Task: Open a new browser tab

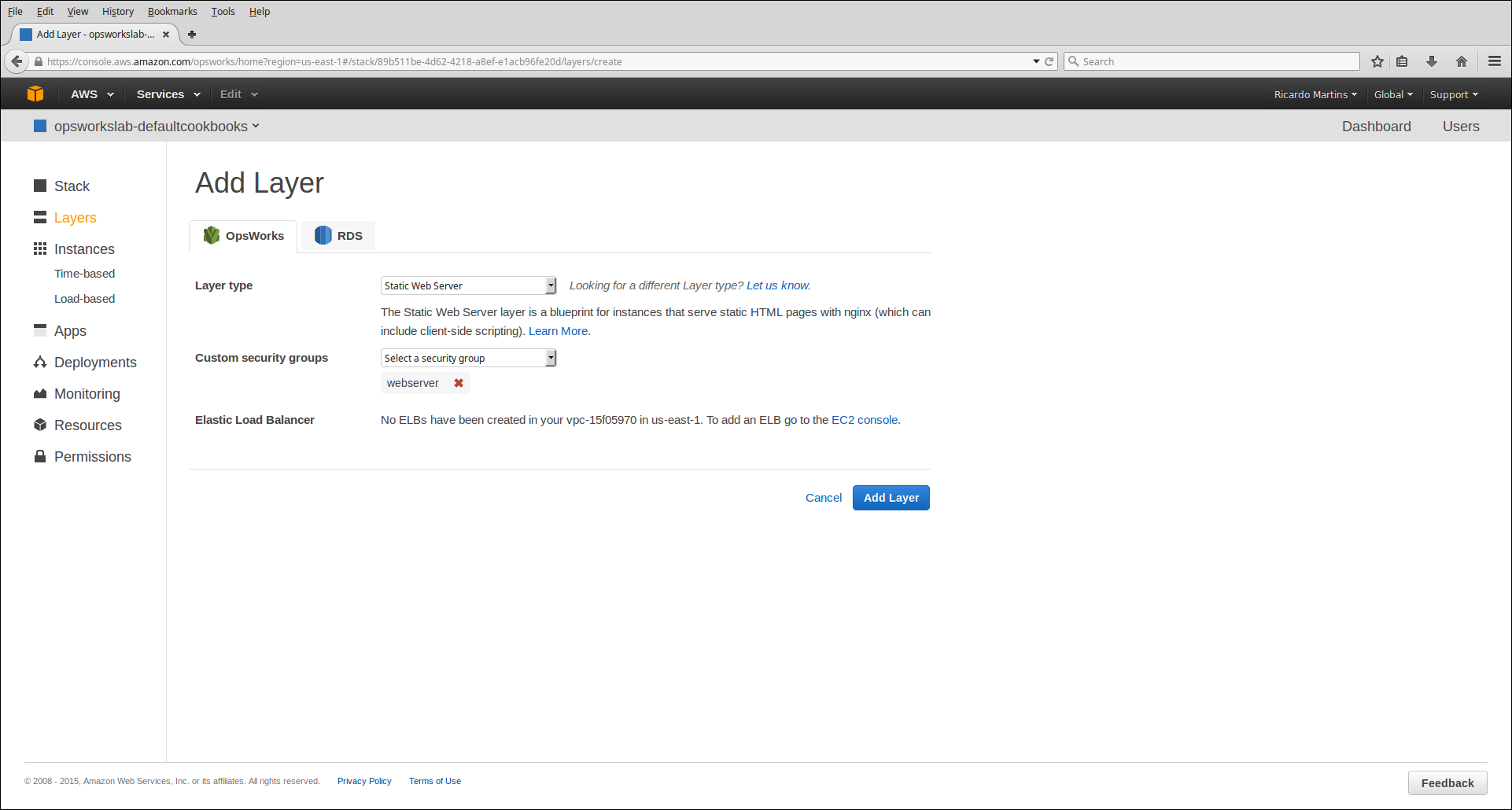Action: [192, 35]
